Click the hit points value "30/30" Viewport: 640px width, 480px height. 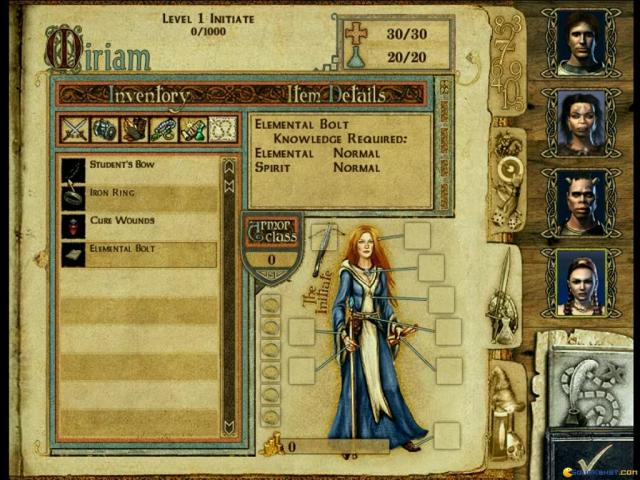407,34
